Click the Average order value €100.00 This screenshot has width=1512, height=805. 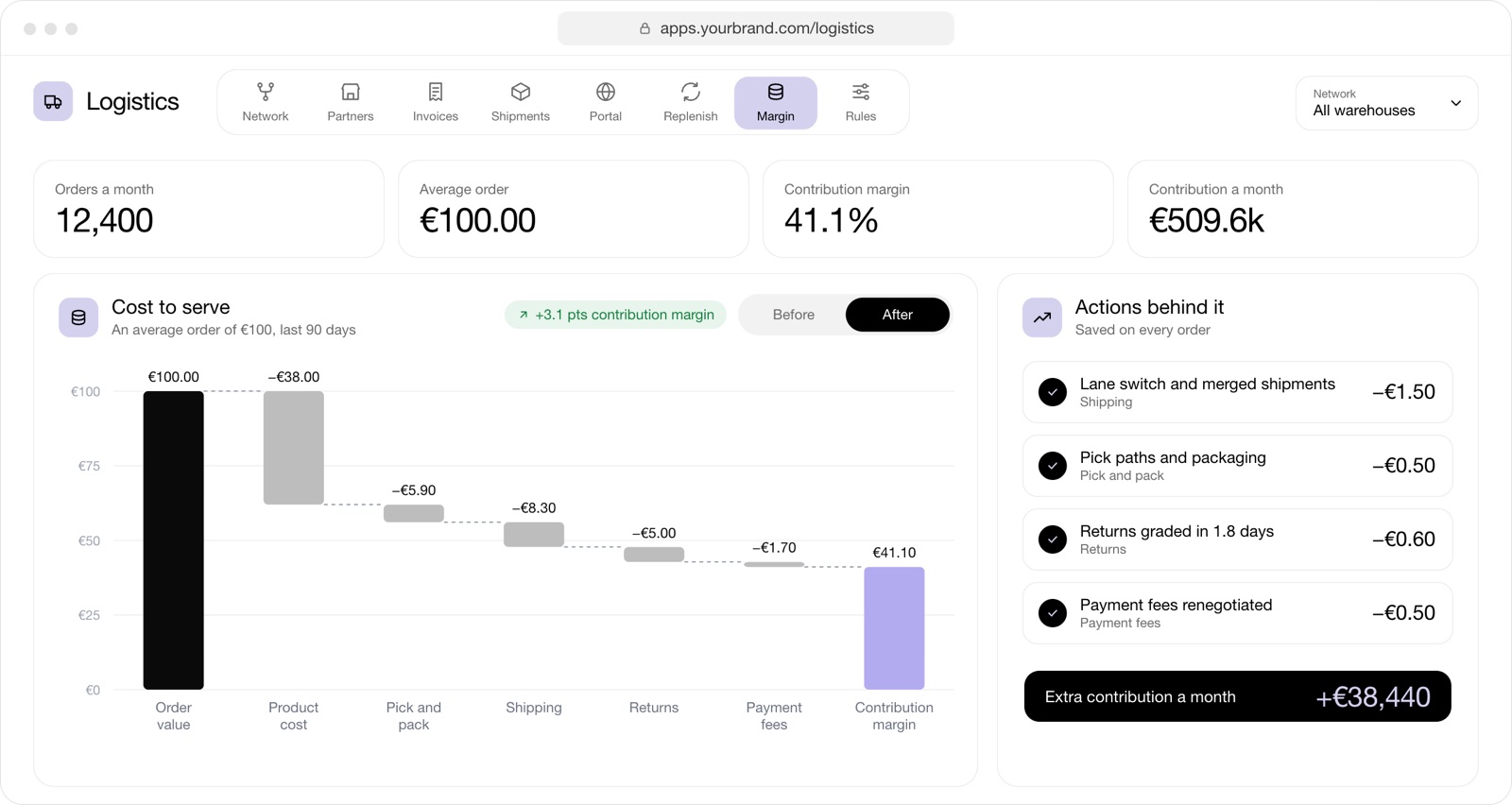[478, 220]
